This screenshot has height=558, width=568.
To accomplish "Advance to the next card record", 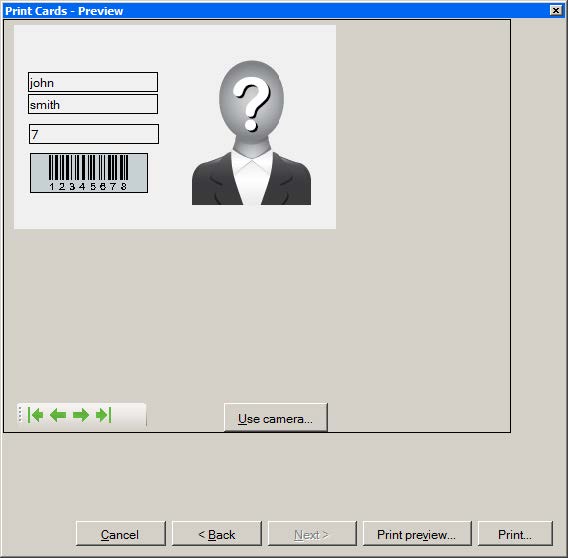I will click(81, 415).
